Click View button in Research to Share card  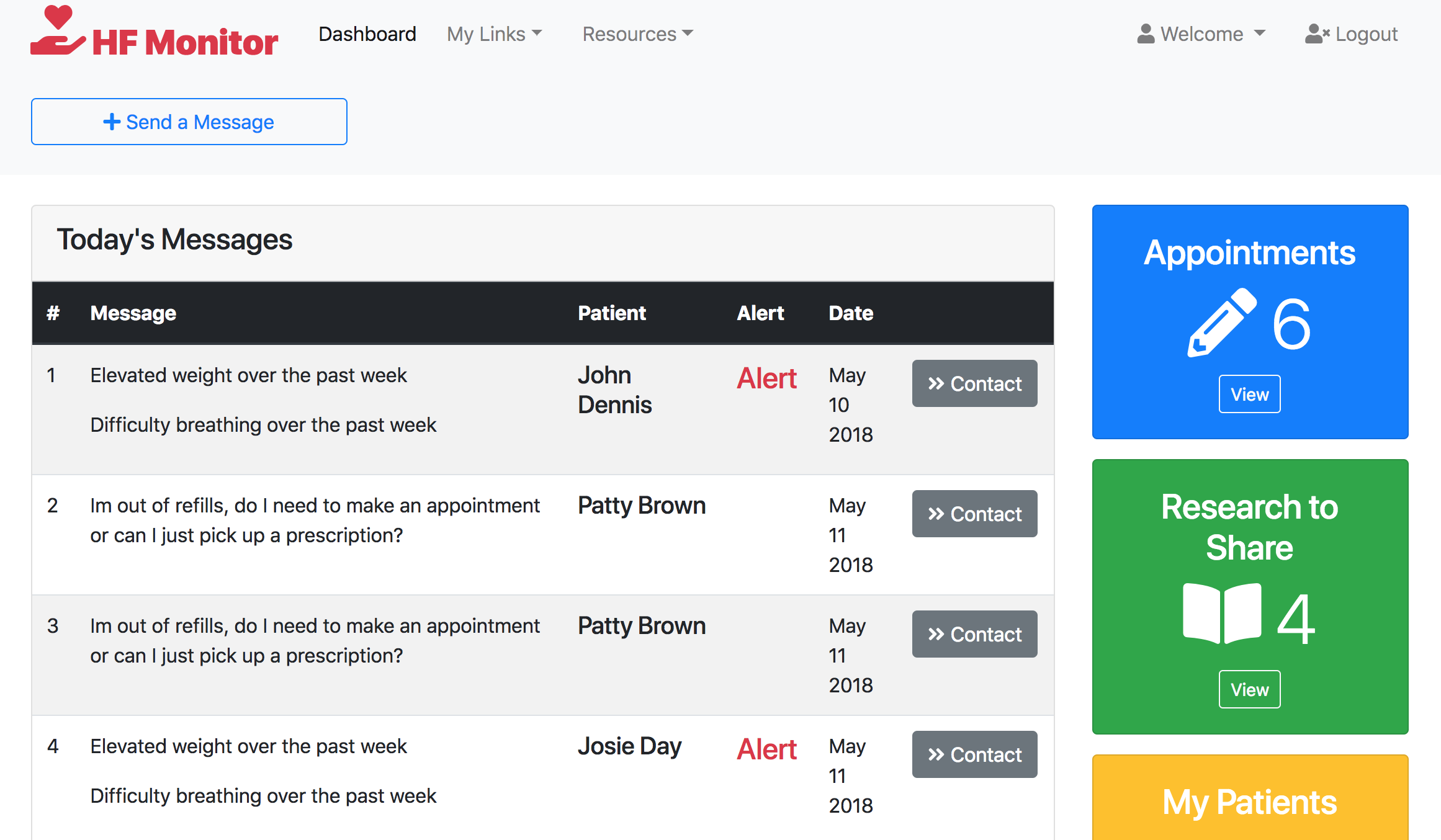pos(1249,689)
